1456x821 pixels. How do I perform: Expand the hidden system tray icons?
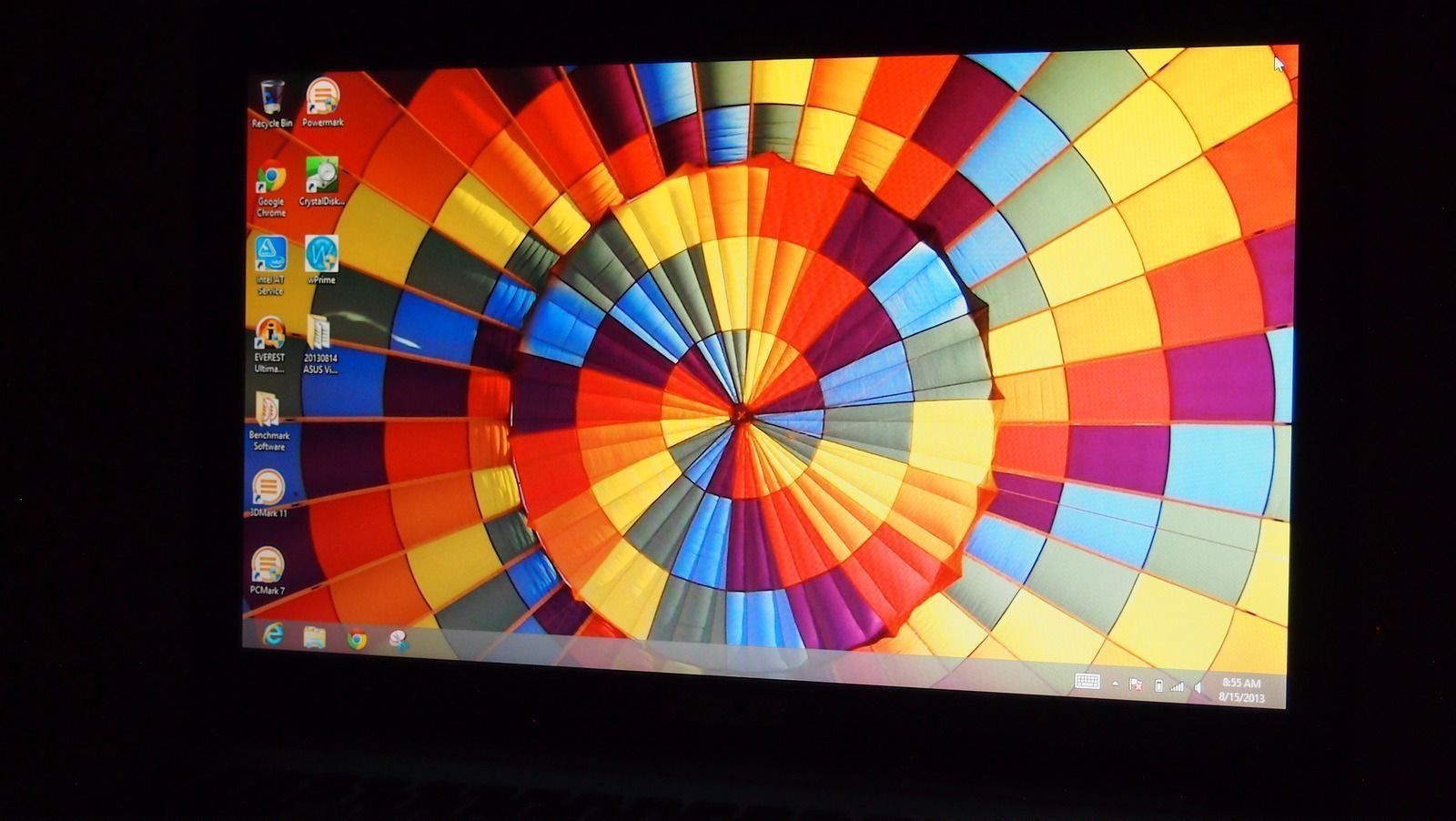[x=1115, y=684]
